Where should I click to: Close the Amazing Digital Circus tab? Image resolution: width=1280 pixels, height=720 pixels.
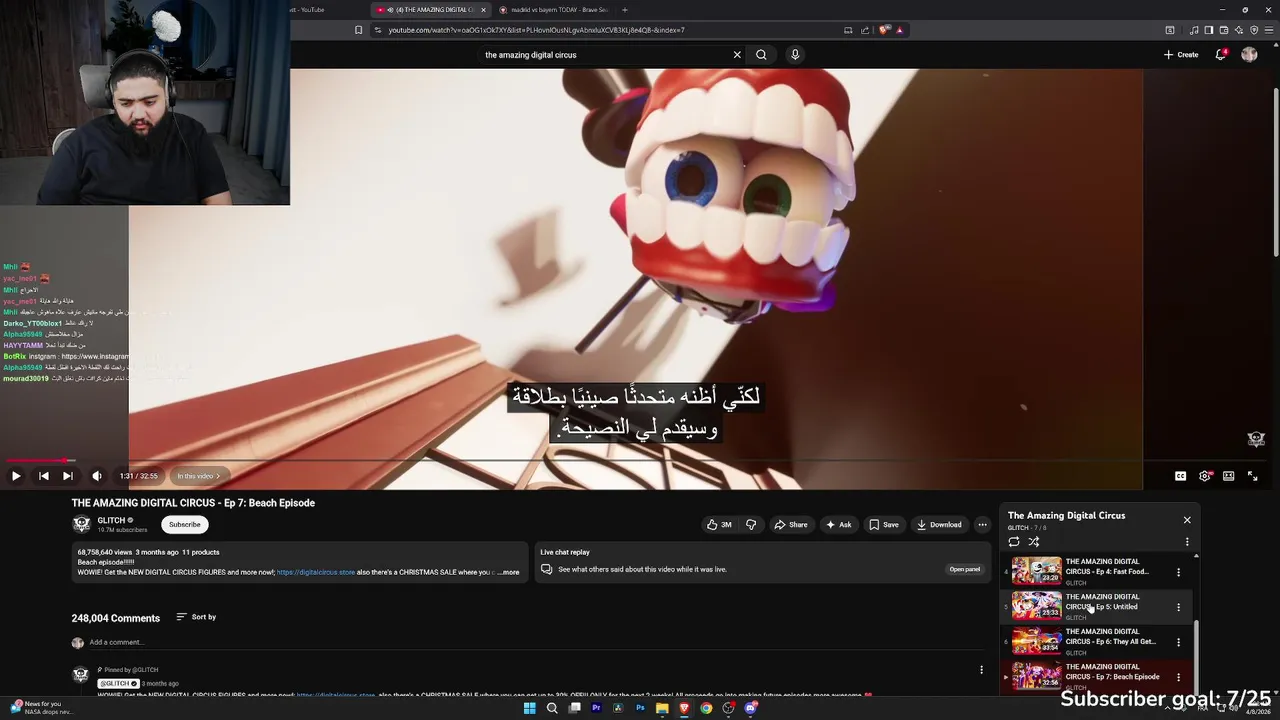click(x=483, y=10)
